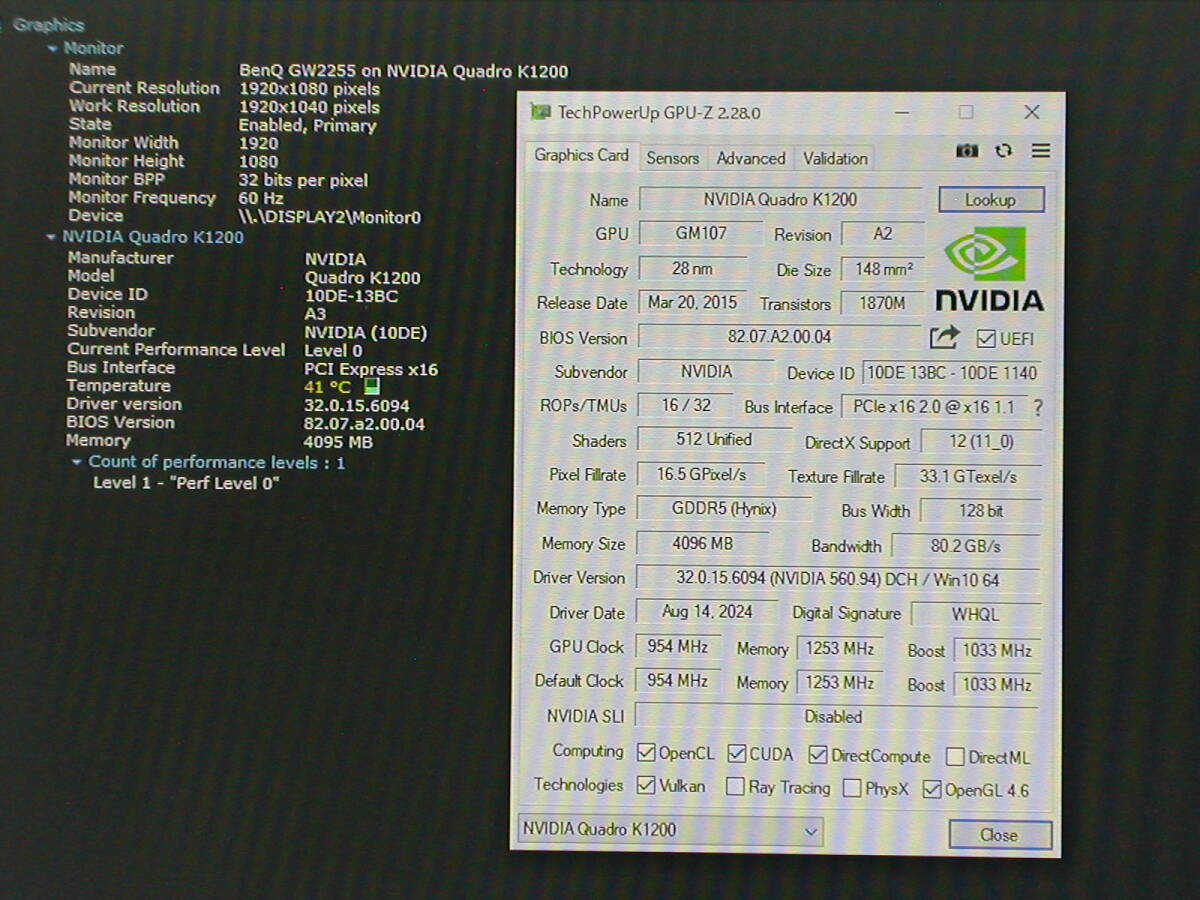Screen dimensions: 1200x900
Task: Click the Memory Type field GDDR5 (Hynix)
Action: coord(724,508)
